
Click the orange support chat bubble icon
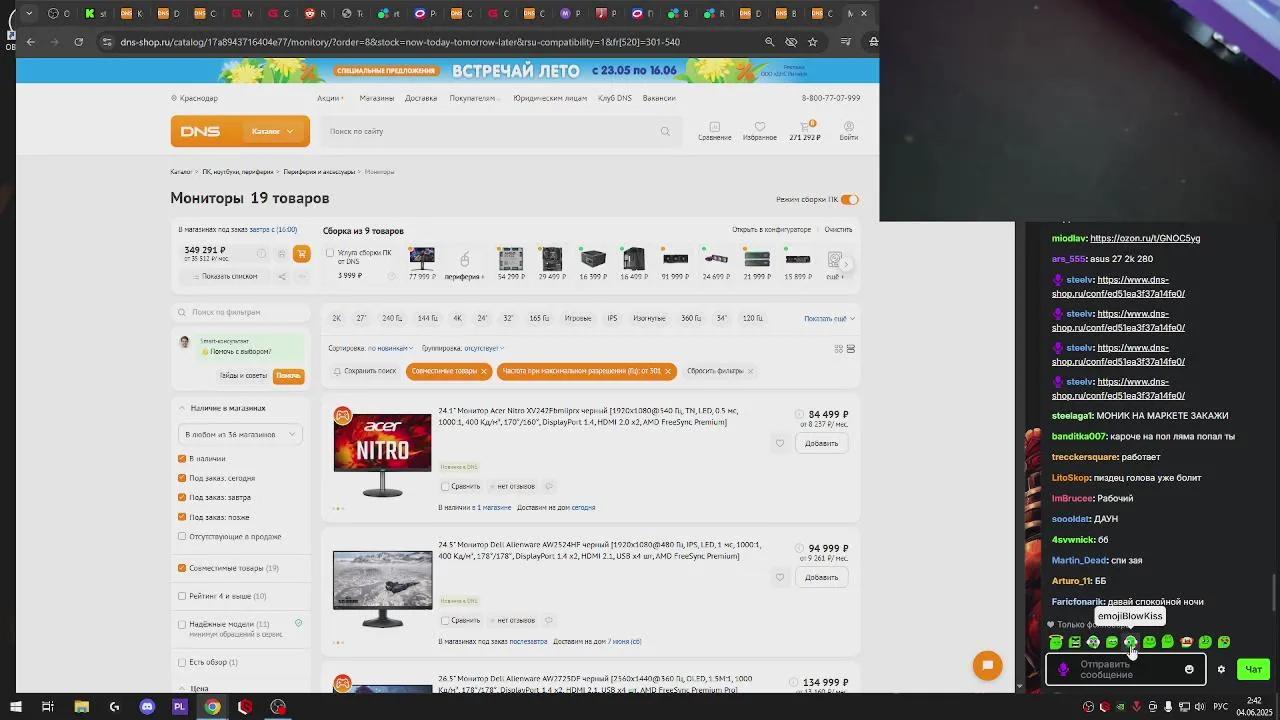click(x=987, y=666)
